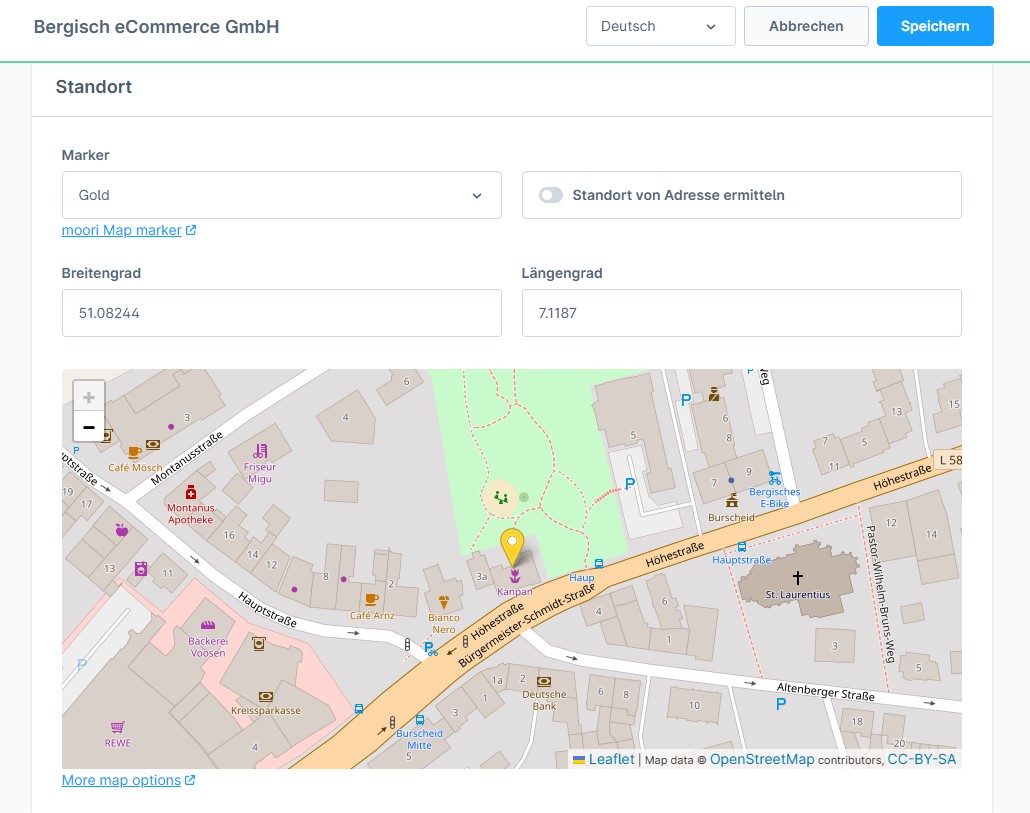Screen dimensions: 1030x813
Task: Click the Bergisches E-Bike bicycle icon
Action: 774,478
